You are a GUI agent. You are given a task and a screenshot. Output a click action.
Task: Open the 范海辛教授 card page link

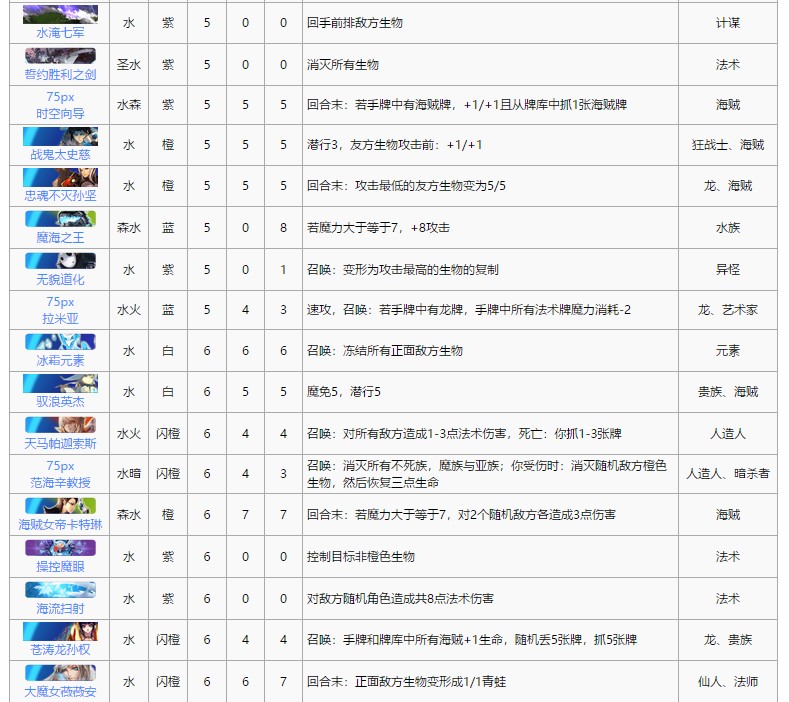click(x=60, y=482)
